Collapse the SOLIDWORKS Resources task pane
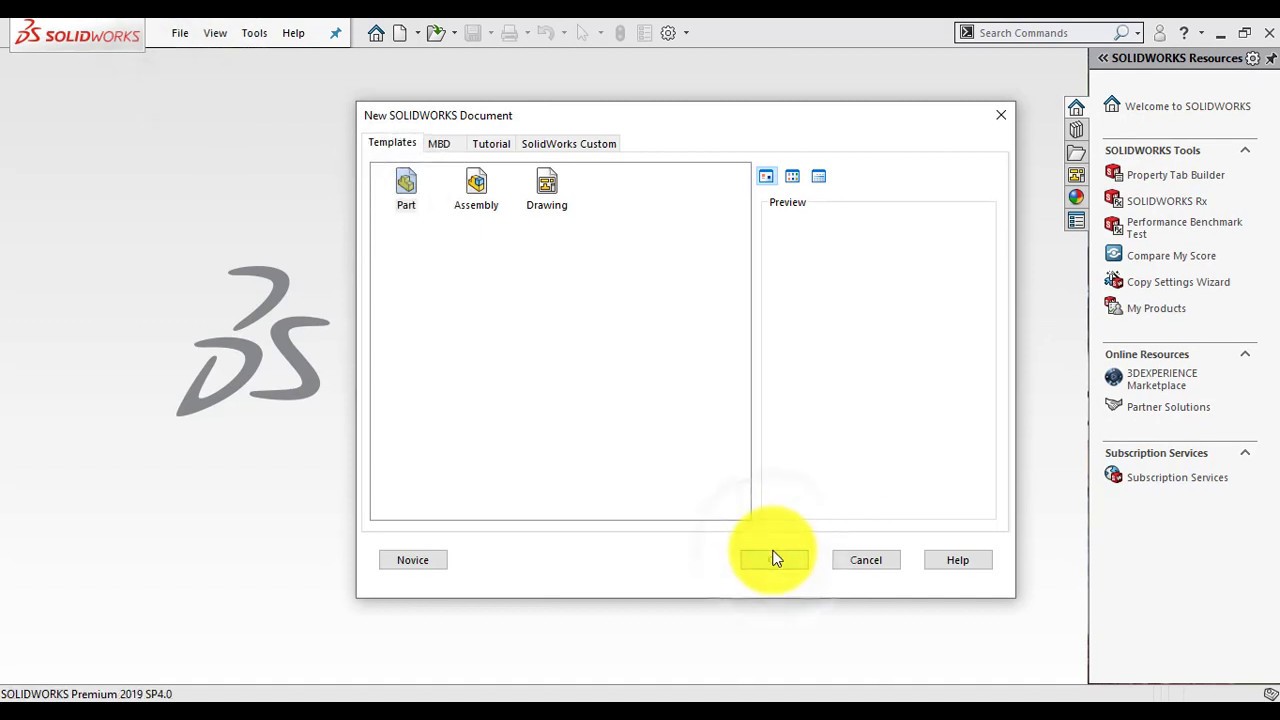 pyautogui.click(x=1103, y=58)
